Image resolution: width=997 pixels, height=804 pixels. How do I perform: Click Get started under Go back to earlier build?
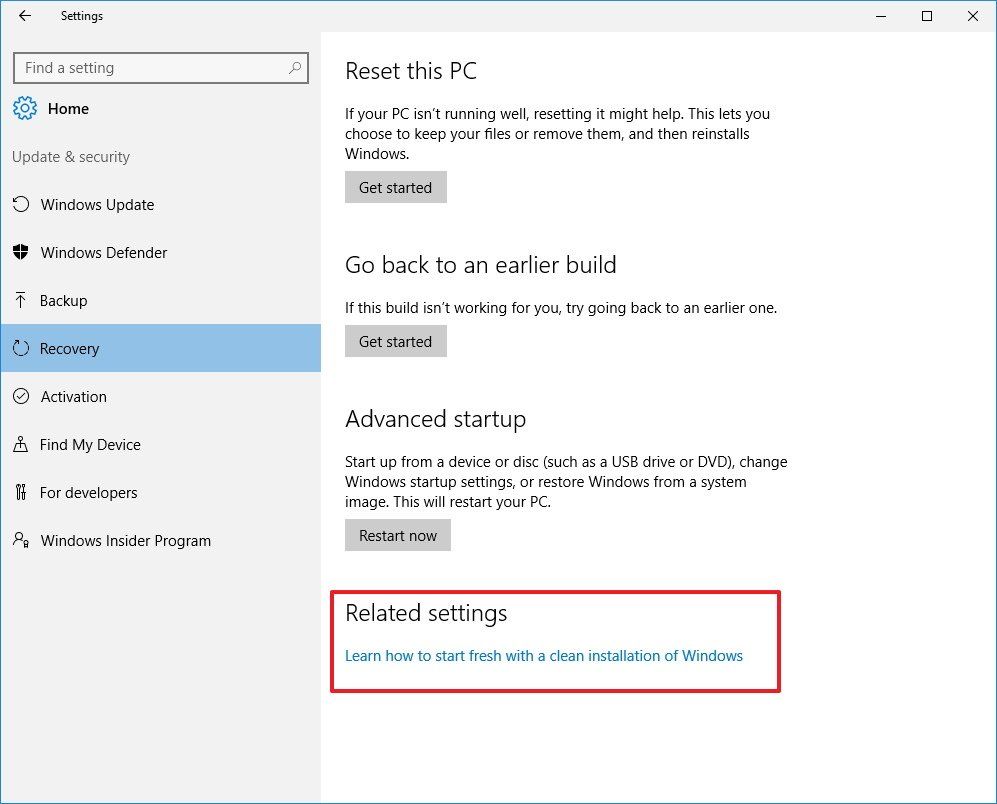[395, 341]
